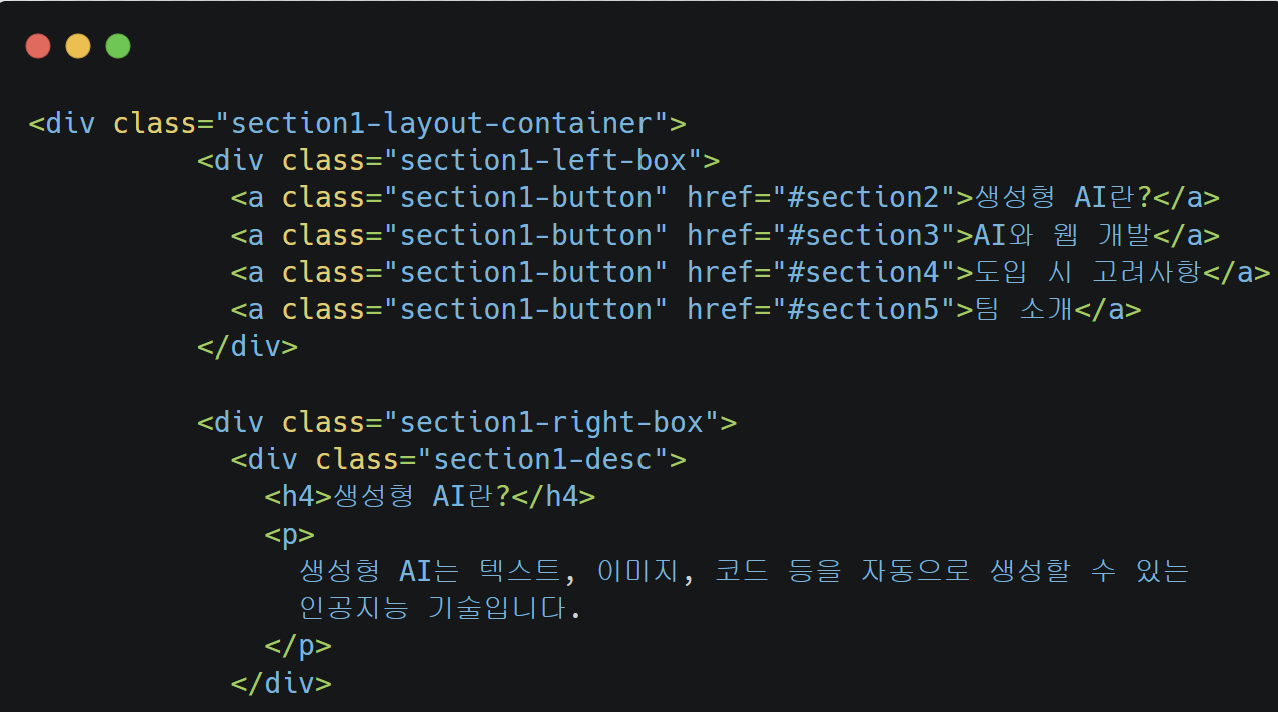Image resolution: width=1278 pixels, height=712 pixels.
Task: Click the h4 heading '생성형 AI란?'
Action: click(421, 497)
